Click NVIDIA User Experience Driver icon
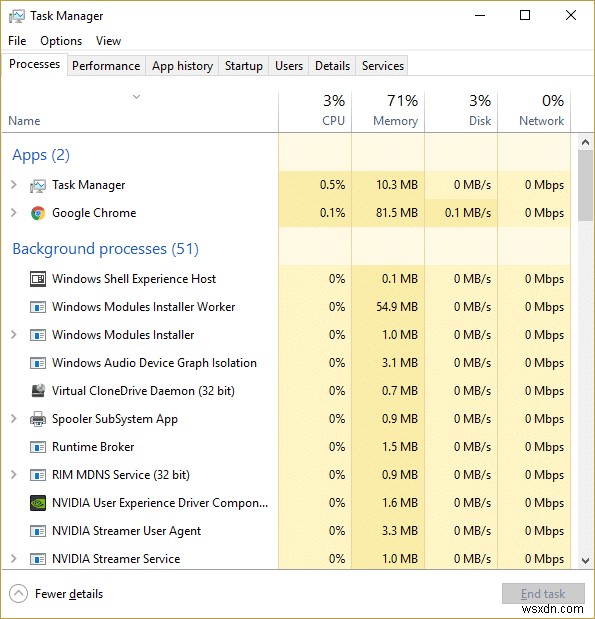The height and width of the screenshot is (619, 595). (x=38, y=503)
